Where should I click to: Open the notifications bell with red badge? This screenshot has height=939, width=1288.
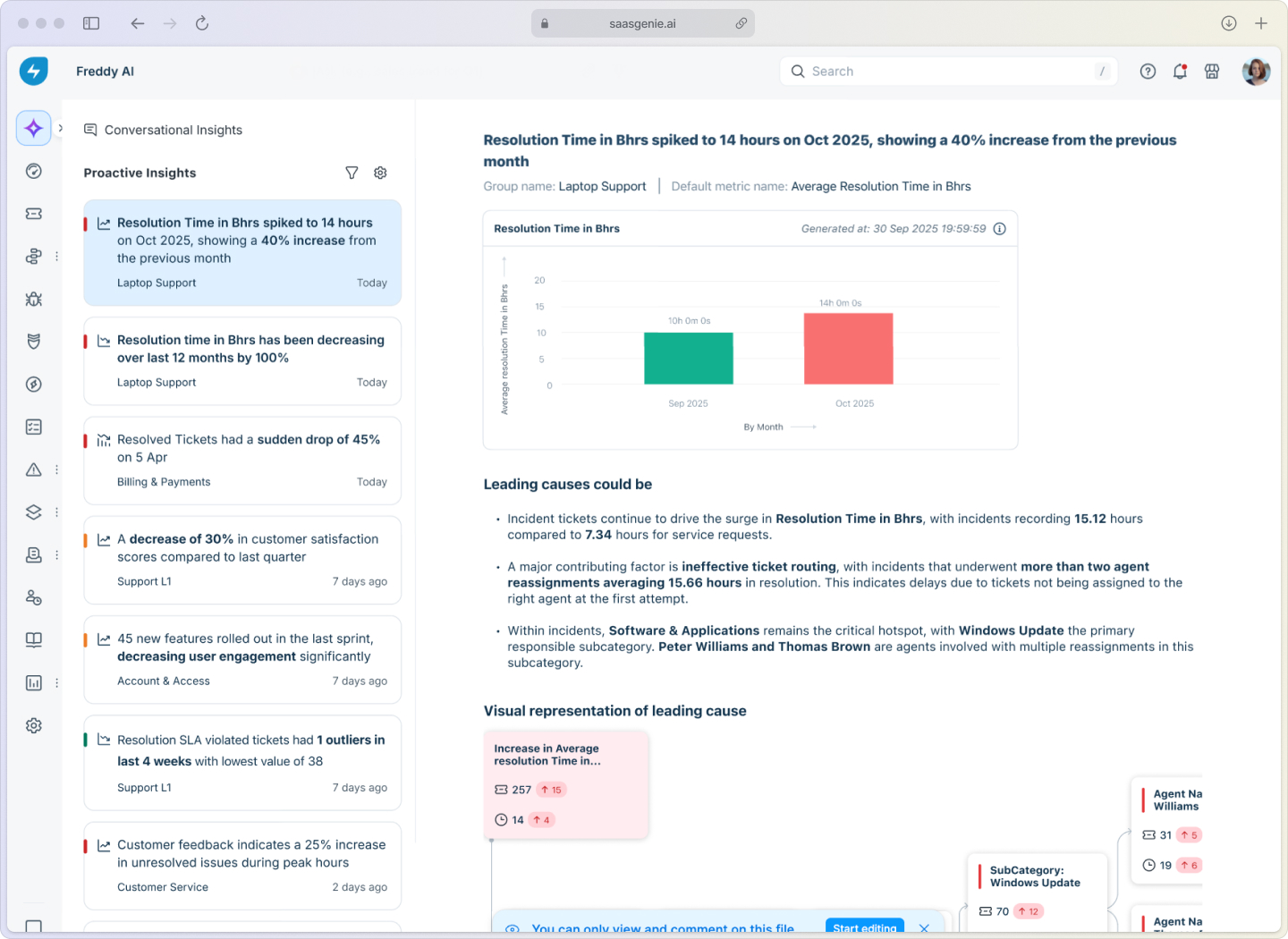1179,71
